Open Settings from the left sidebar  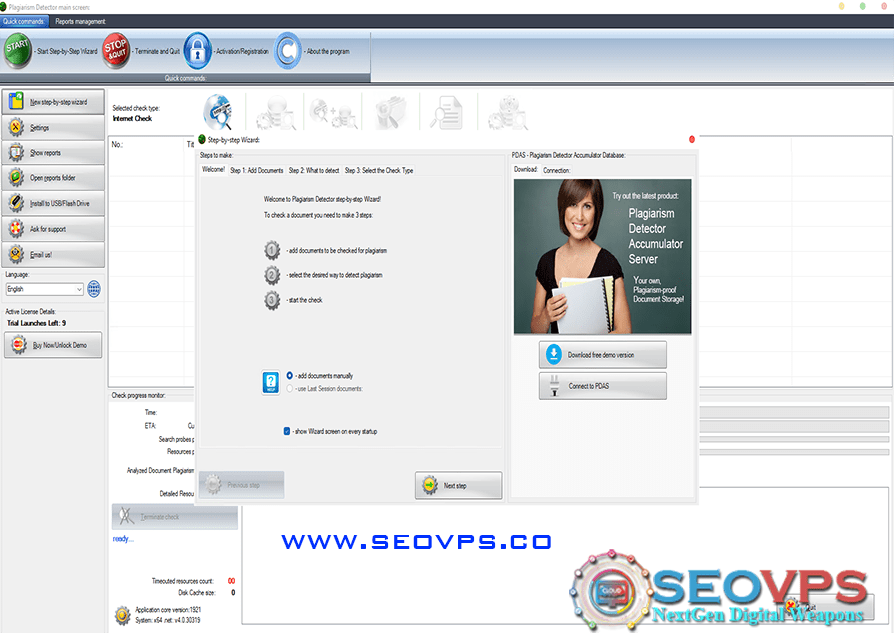pyautogui.click(x=53, y=128)
